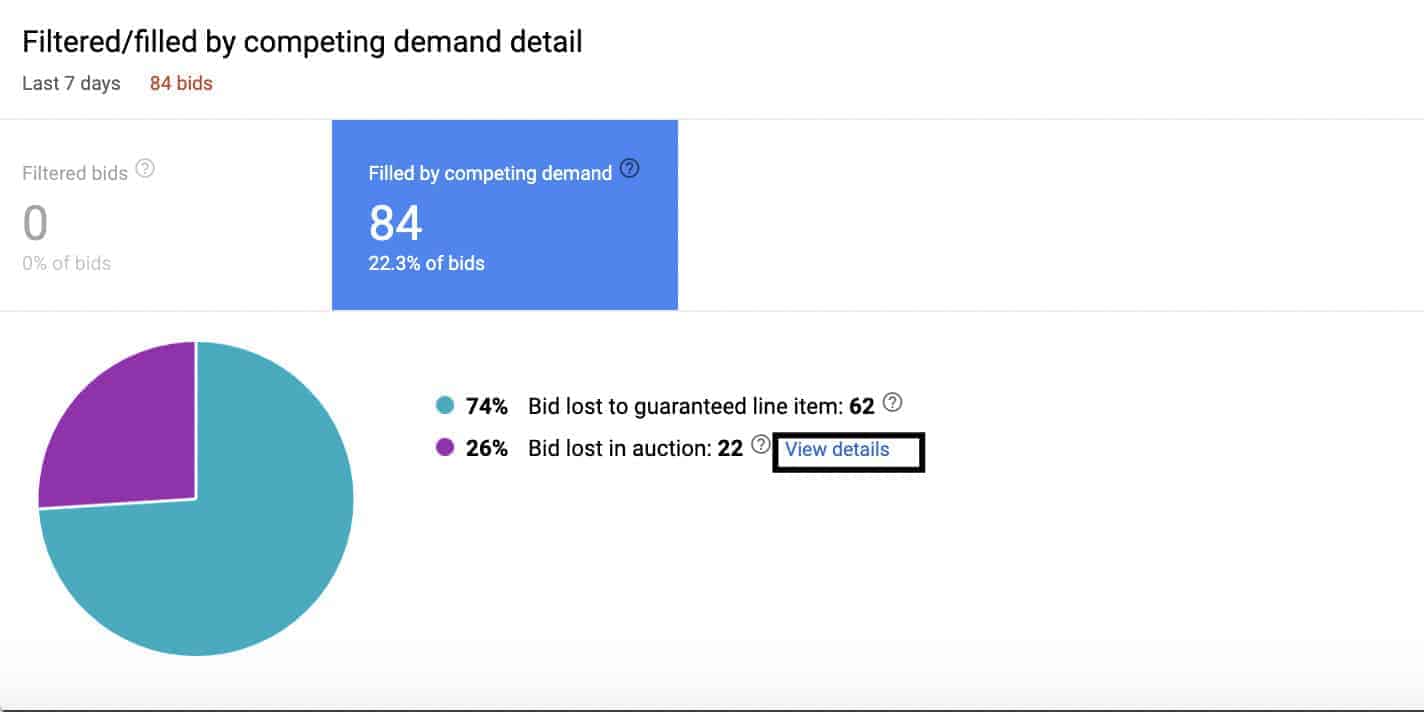The image size is (1424, 712).
Task: Click the red 84 bids text
Action: [181, 84]
